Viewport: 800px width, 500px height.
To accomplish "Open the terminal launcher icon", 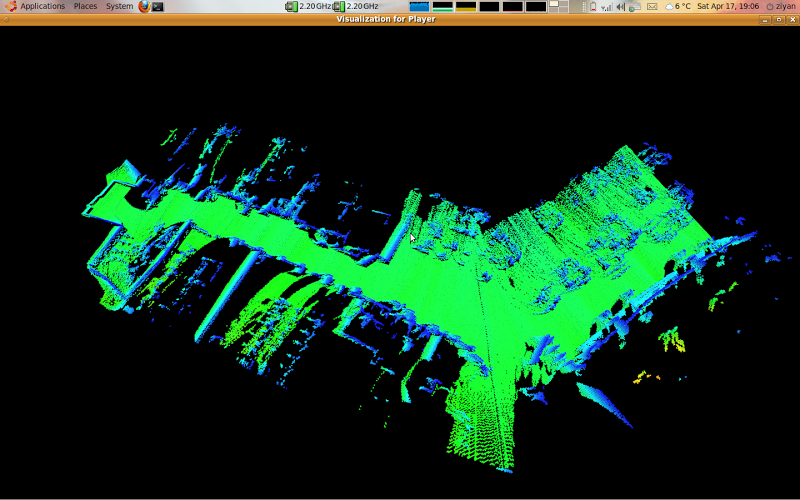I will [158, 6].
